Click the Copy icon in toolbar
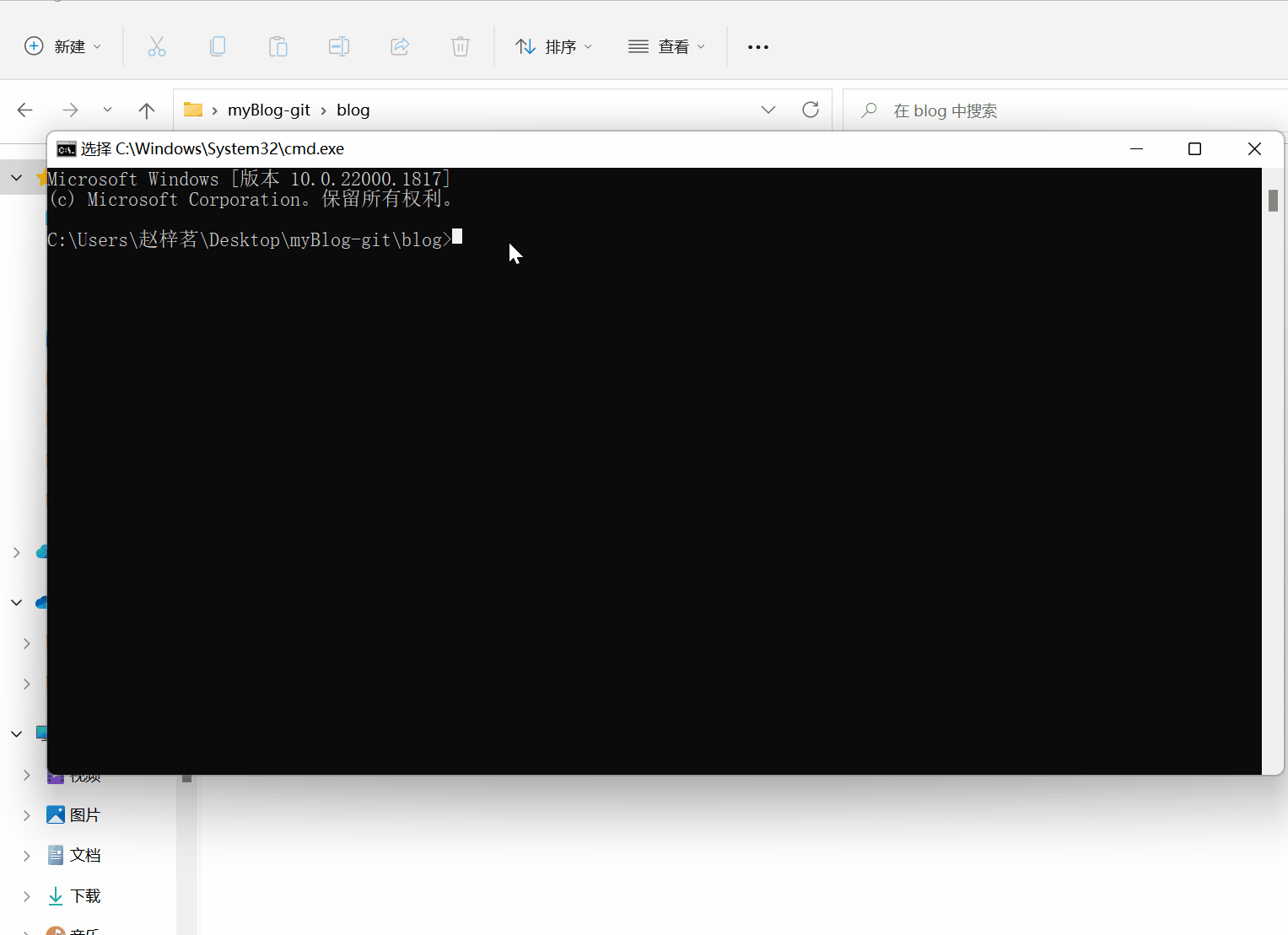 [218, 46]
